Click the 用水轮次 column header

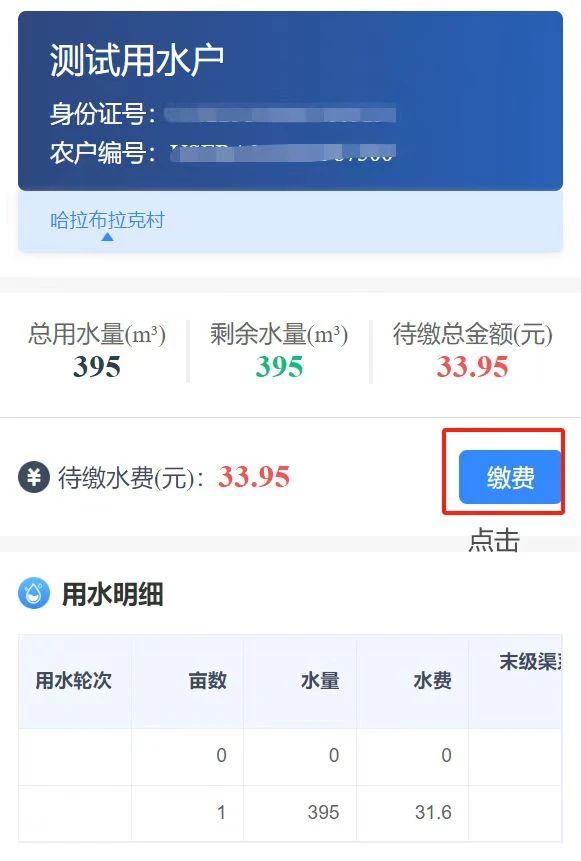[74, 680]
